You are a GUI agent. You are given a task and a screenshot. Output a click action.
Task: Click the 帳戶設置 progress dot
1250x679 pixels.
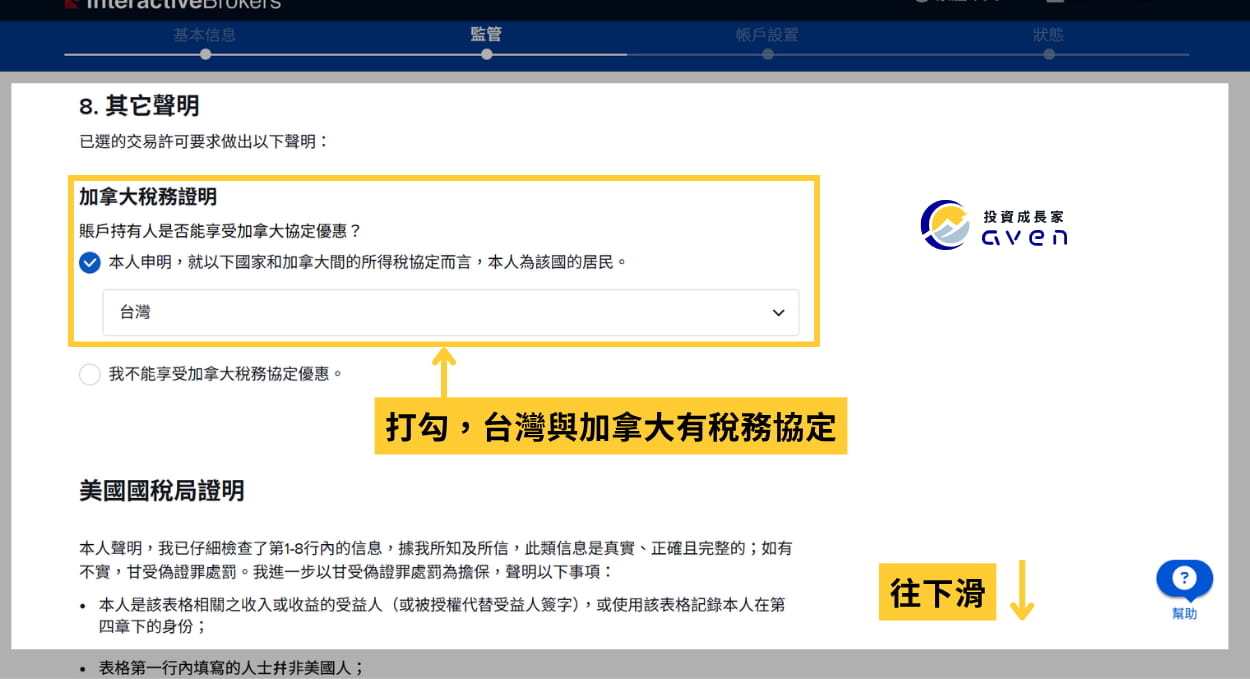767,55
